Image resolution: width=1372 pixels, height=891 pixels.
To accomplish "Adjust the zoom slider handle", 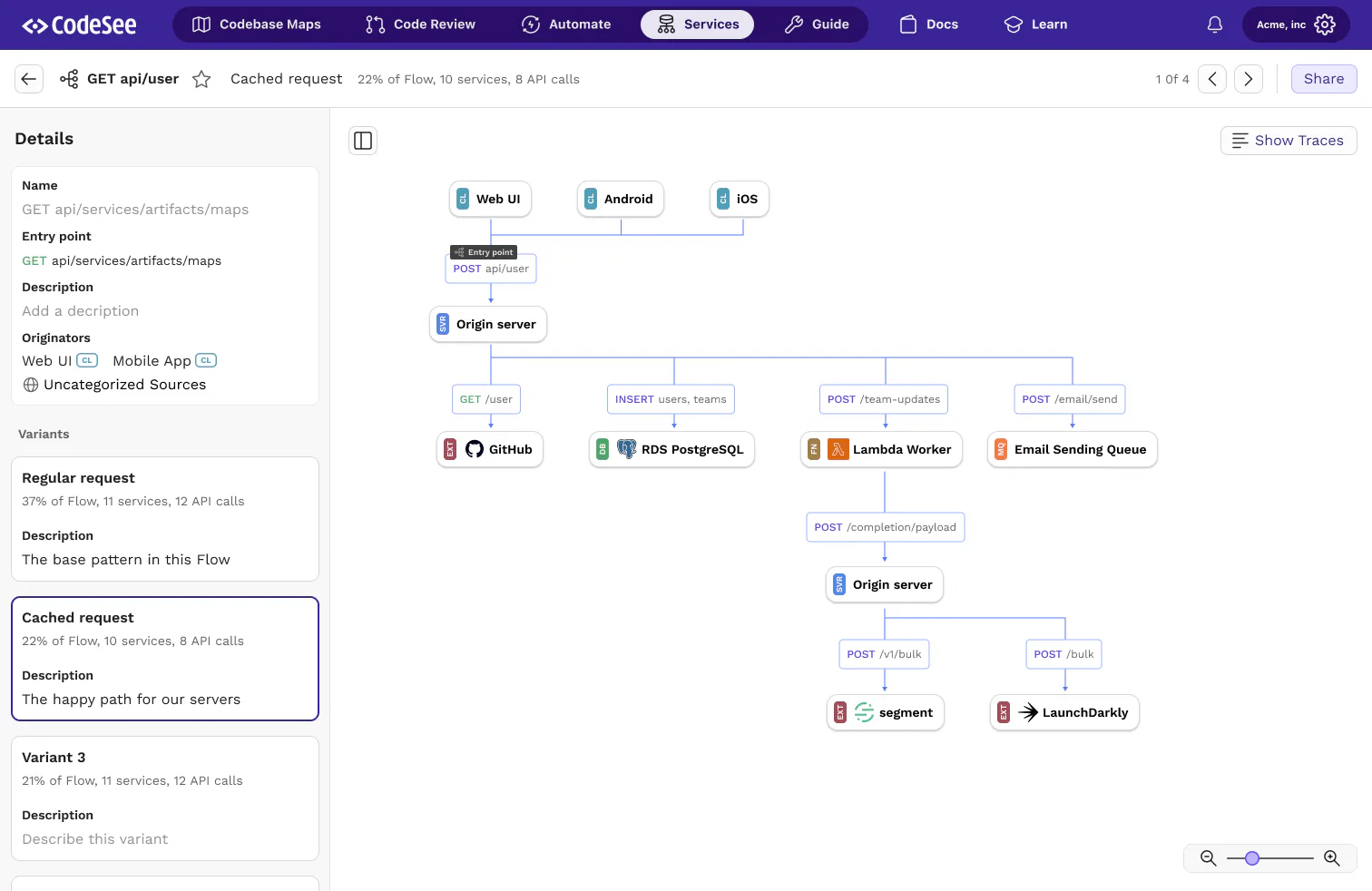I will pyautogui.click(x=1252, y=858).
